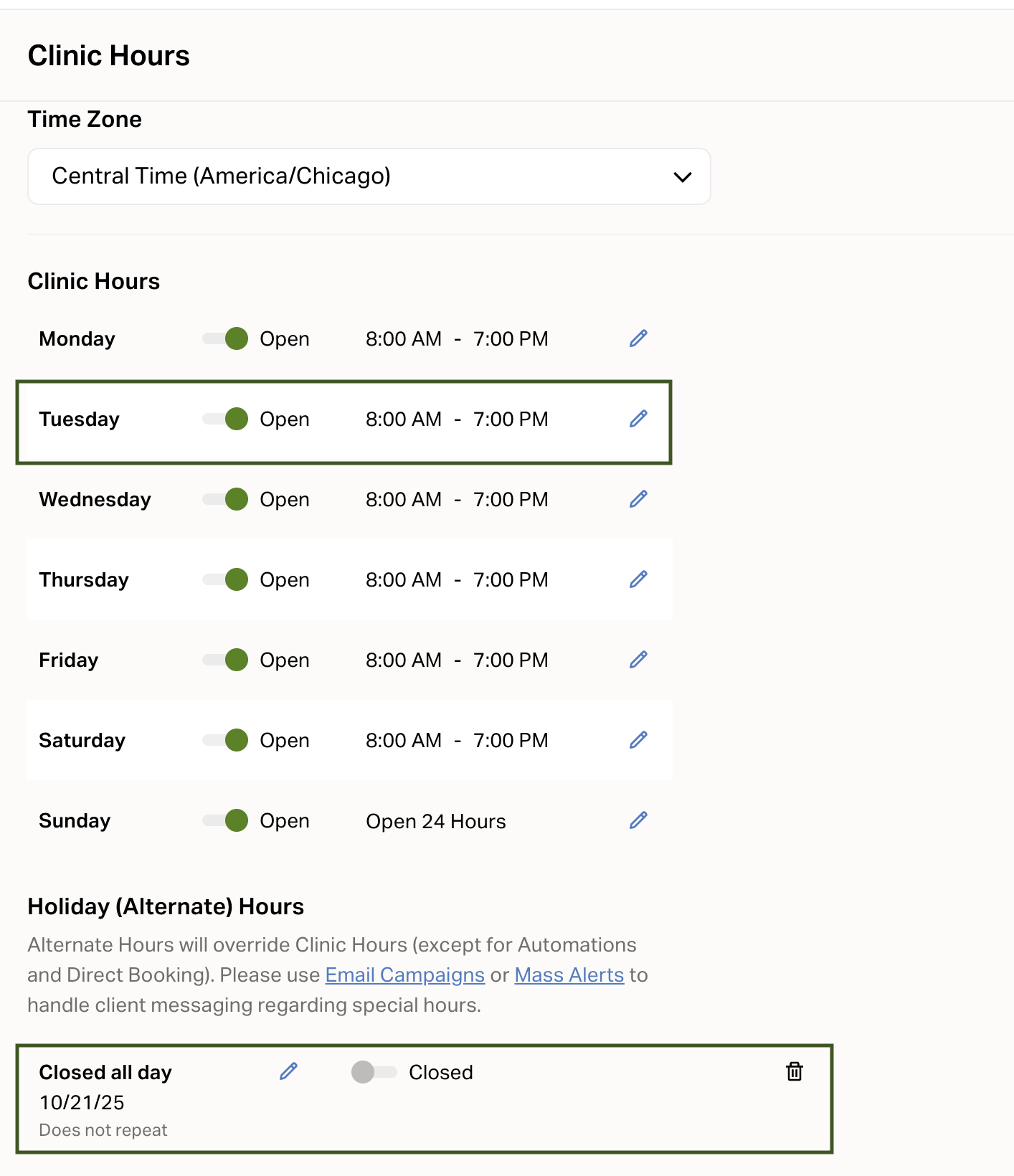Viewport: 1014px width, 1176px height.
Task: Edit Thursday hours using pencil icon
Action: click(638, 579)
